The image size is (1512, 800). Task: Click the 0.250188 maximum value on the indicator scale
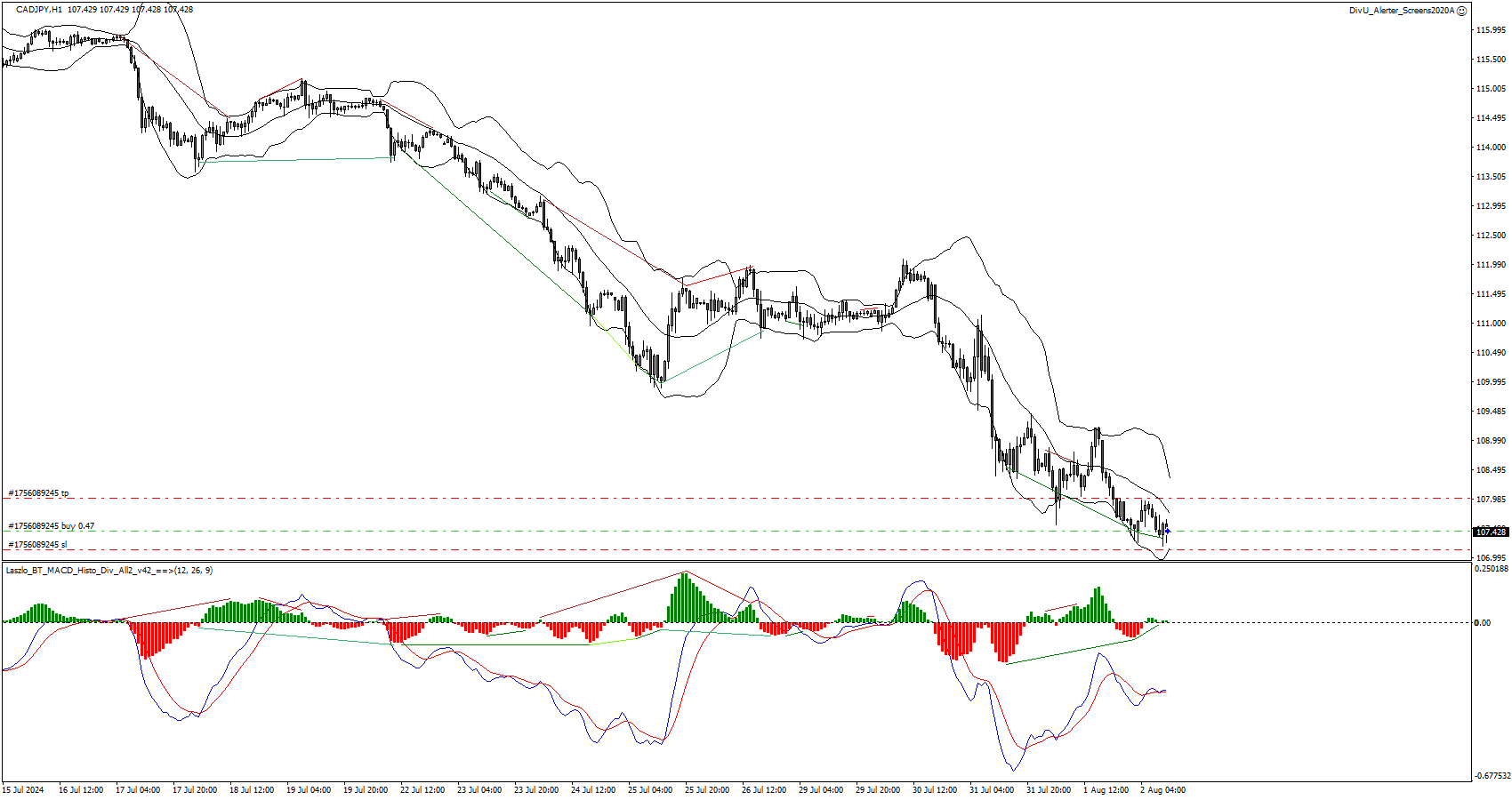coord(1491,569)
